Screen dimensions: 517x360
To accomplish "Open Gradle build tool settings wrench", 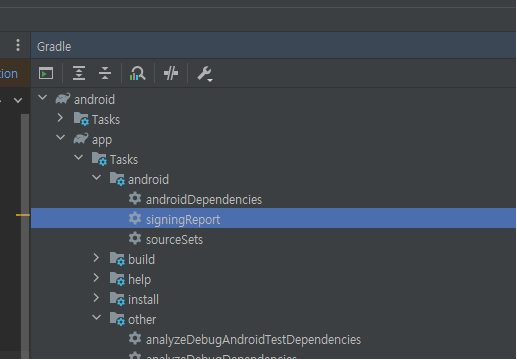I will [x=204, y=74].
